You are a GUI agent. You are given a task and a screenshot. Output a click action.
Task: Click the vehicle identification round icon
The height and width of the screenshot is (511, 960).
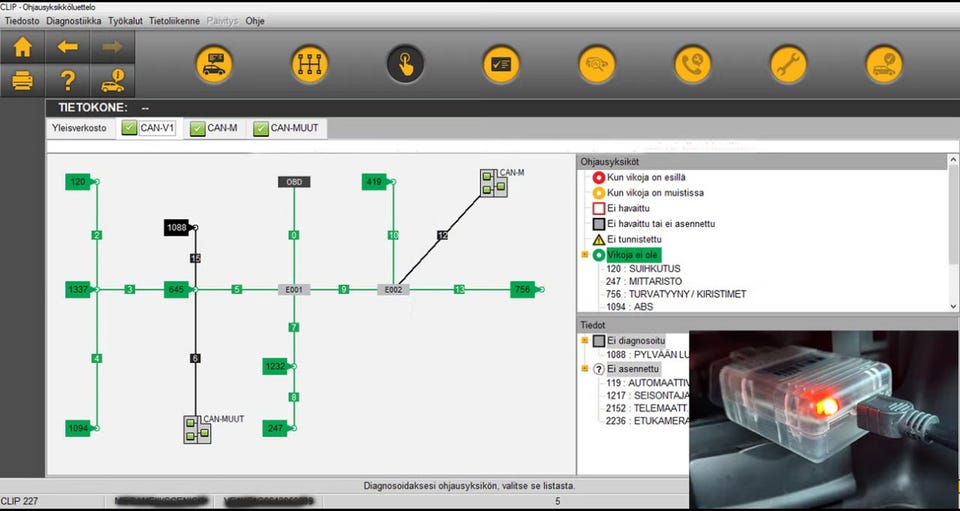click(x=214, y=64)
